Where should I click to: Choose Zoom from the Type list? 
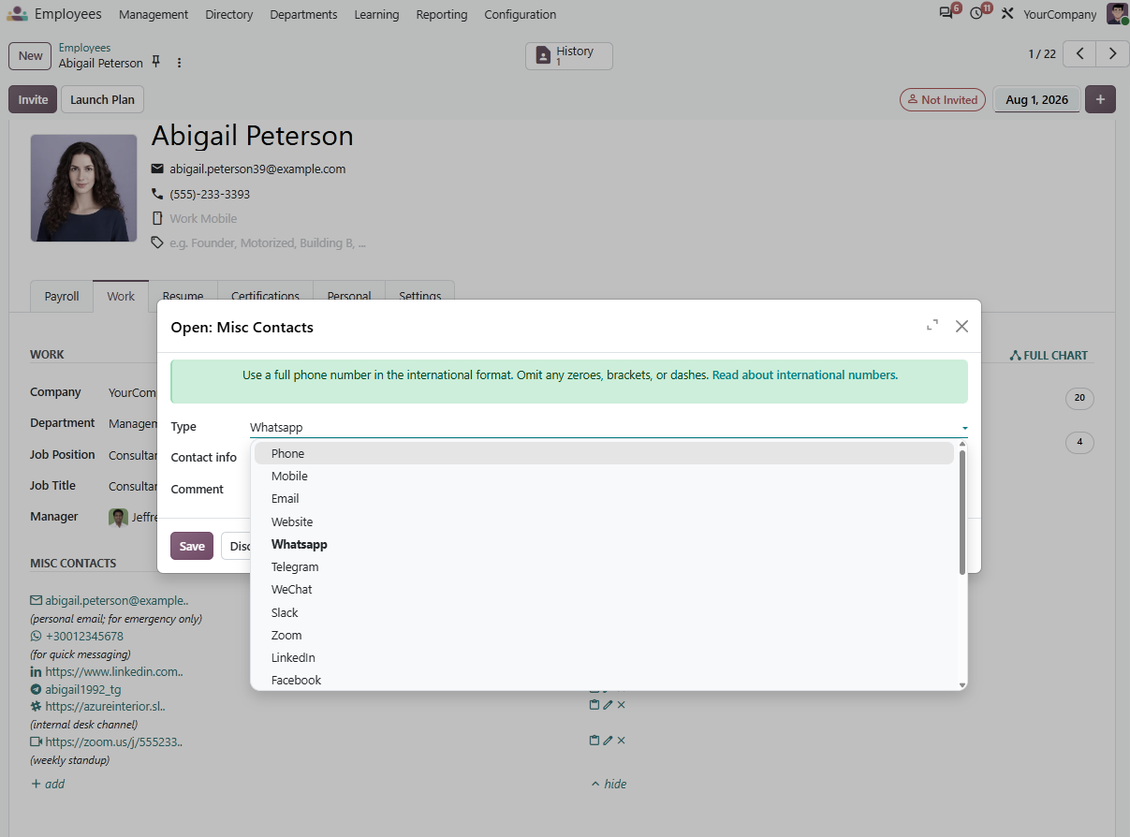[x=604, y=635]
